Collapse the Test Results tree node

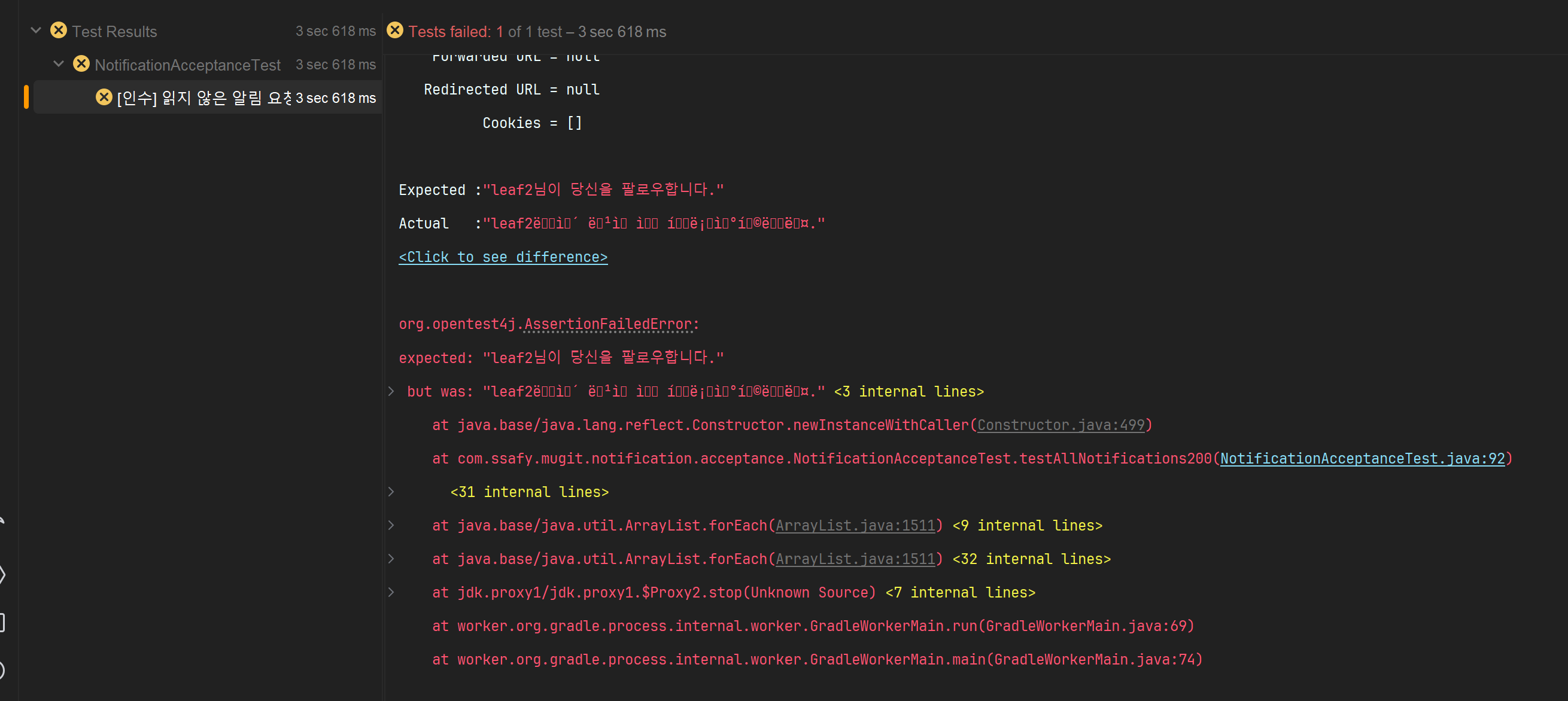point(36,31)
